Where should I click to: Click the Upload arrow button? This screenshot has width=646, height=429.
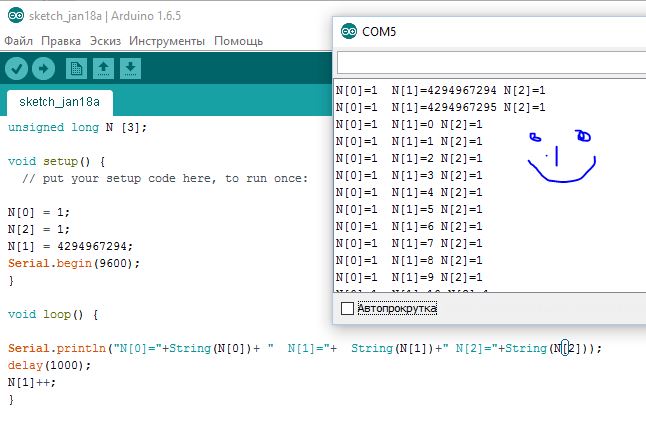43,68
